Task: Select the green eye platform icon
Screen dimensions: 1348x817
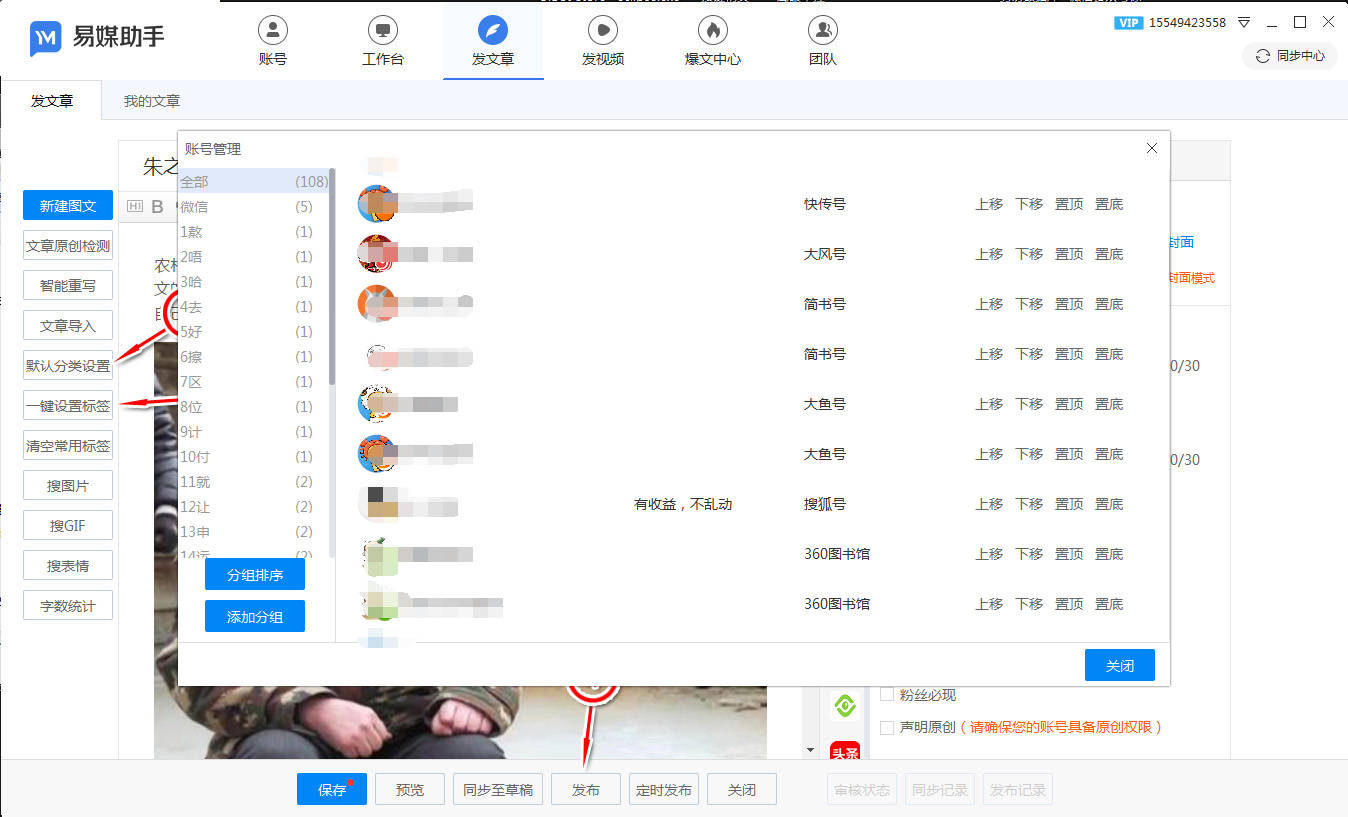Action: (x=845, y=707)
